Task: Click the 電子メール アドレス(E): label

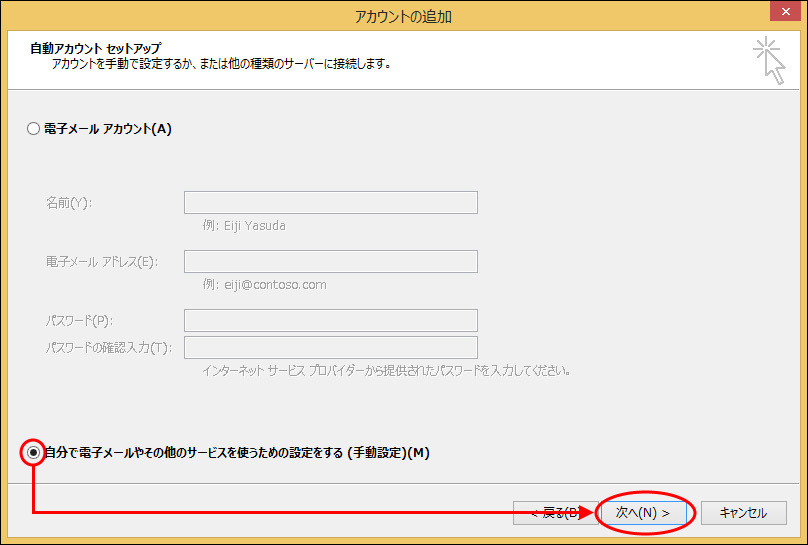Action: pyautogui.click(x=102, y=262)
